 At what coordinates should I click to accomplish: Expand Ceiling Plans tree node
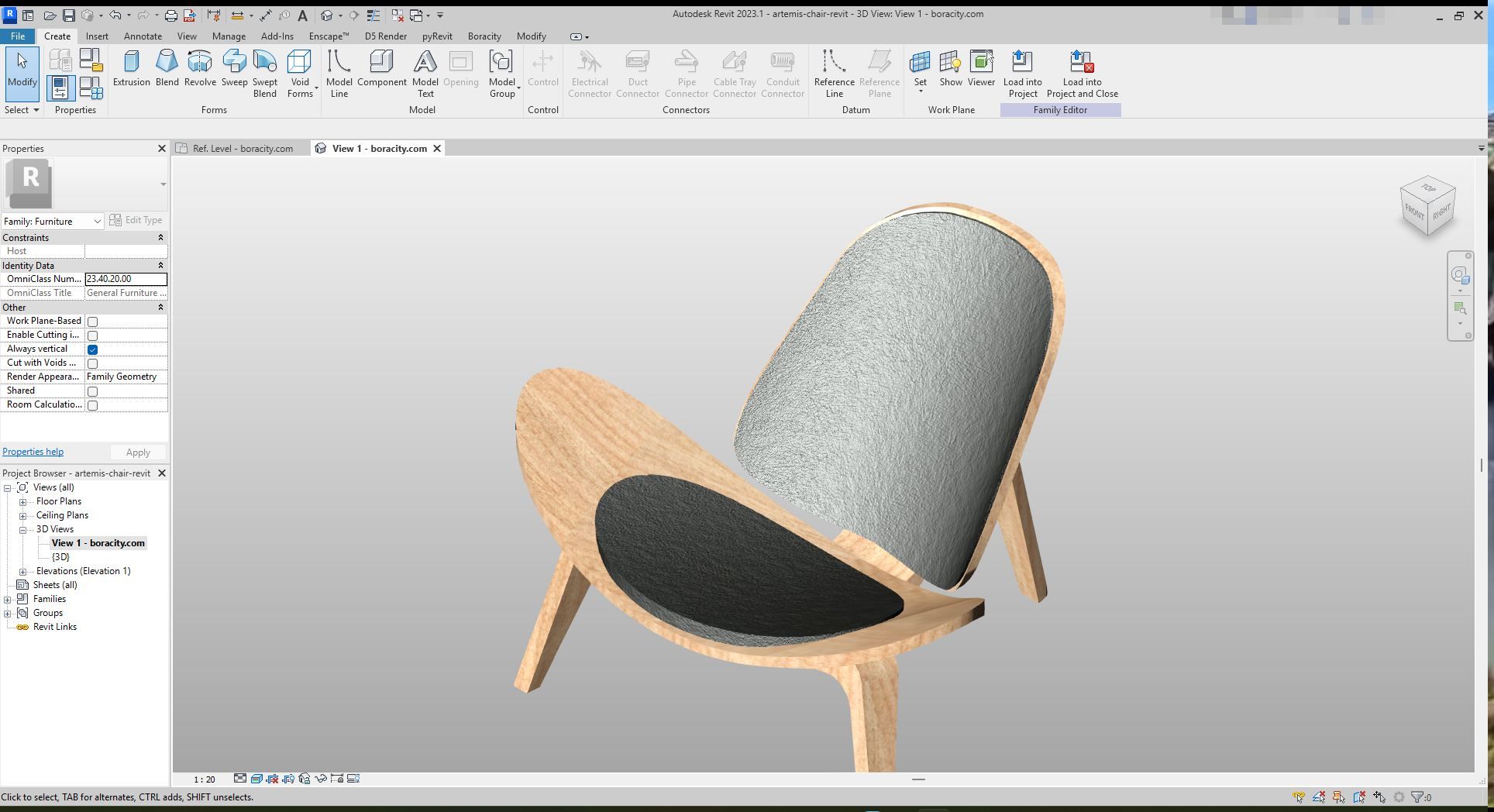[23, 516]
